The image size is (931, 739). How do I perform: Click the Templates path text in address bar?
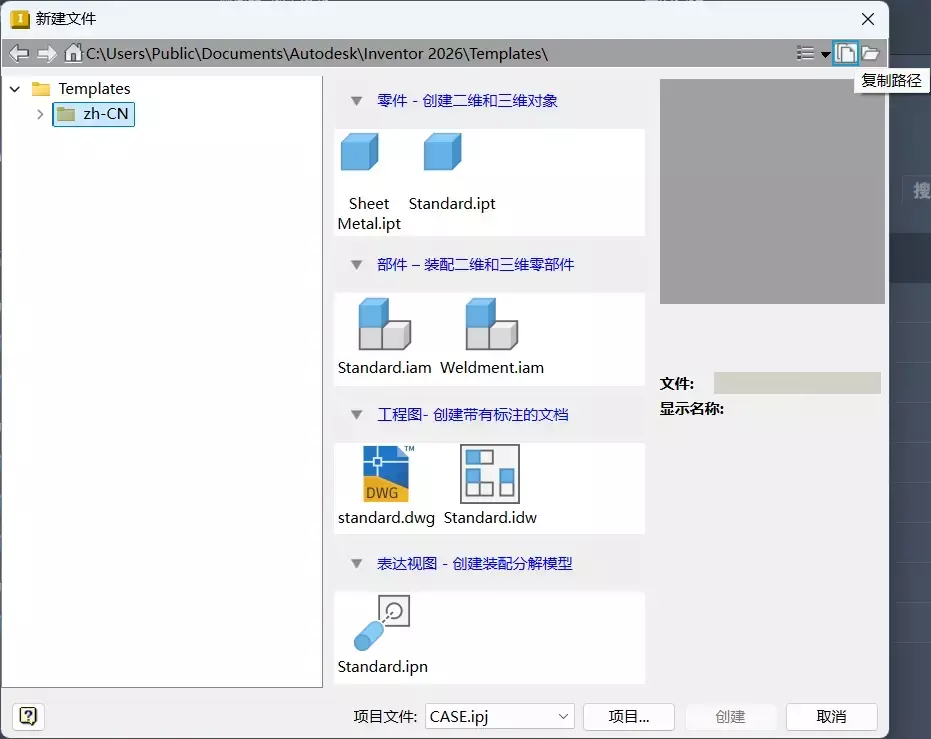(x=316, y=53)
